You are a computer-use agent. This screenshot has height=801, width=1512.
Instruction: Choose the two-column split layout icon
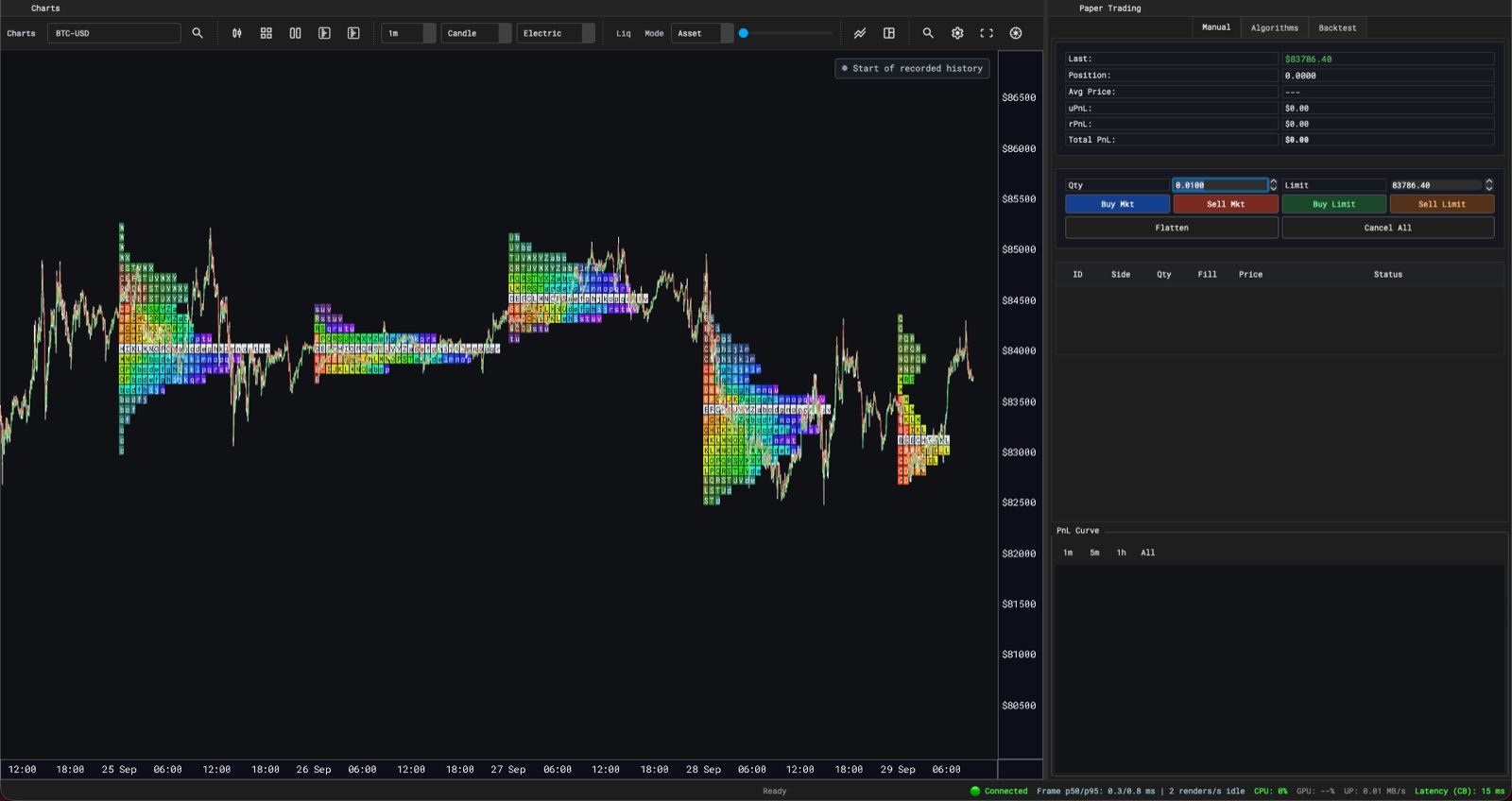point(296,33)
